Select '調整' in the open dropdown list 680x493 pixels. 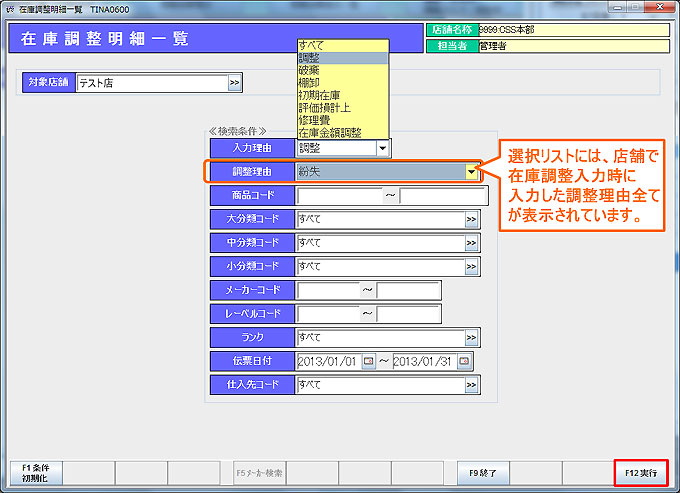coord(343,58)
